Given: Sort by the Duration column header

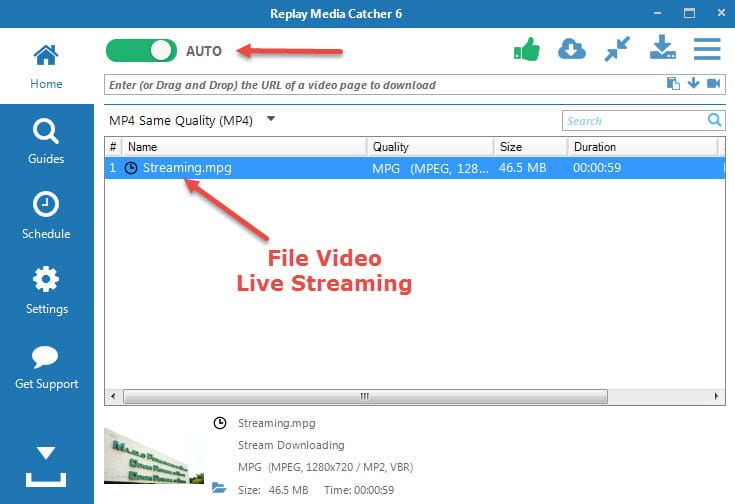Looking at the screenshot, I should (643, 147).
